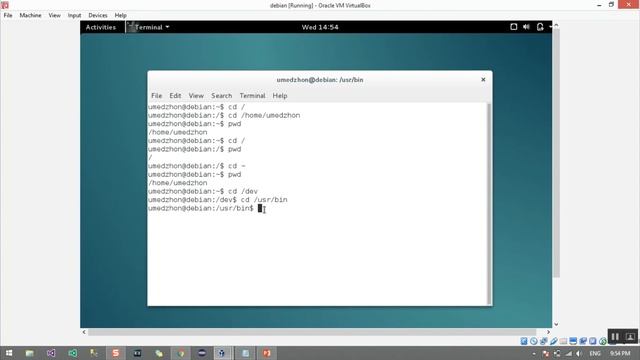Click the VirtualBox hard disk activity indicator
Viewport: 640px width, 360px height.
pyautogui.click(x=524, y=341)
